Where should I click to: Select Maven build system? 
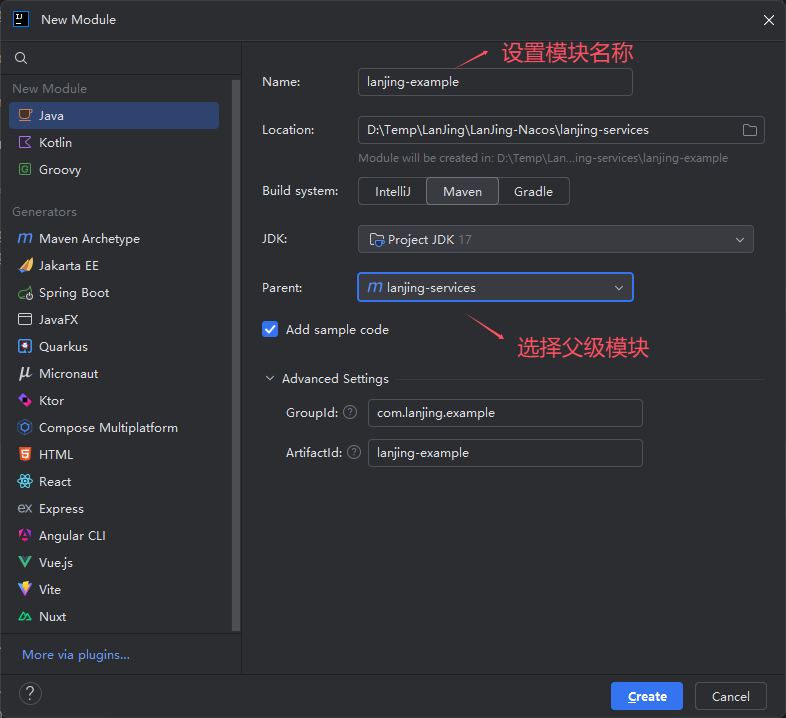pos(462,192)
